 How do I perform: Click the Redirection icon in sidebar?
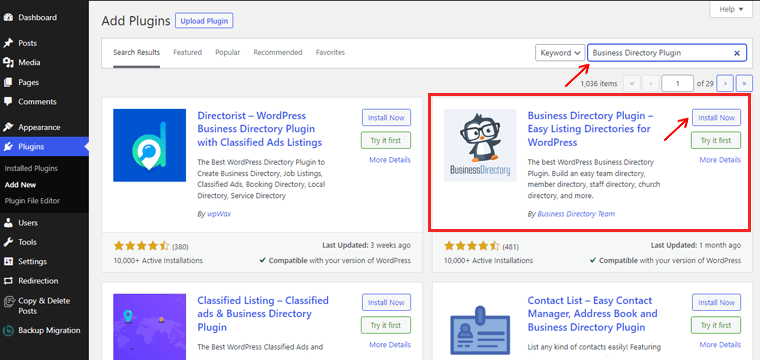(8, 281)
